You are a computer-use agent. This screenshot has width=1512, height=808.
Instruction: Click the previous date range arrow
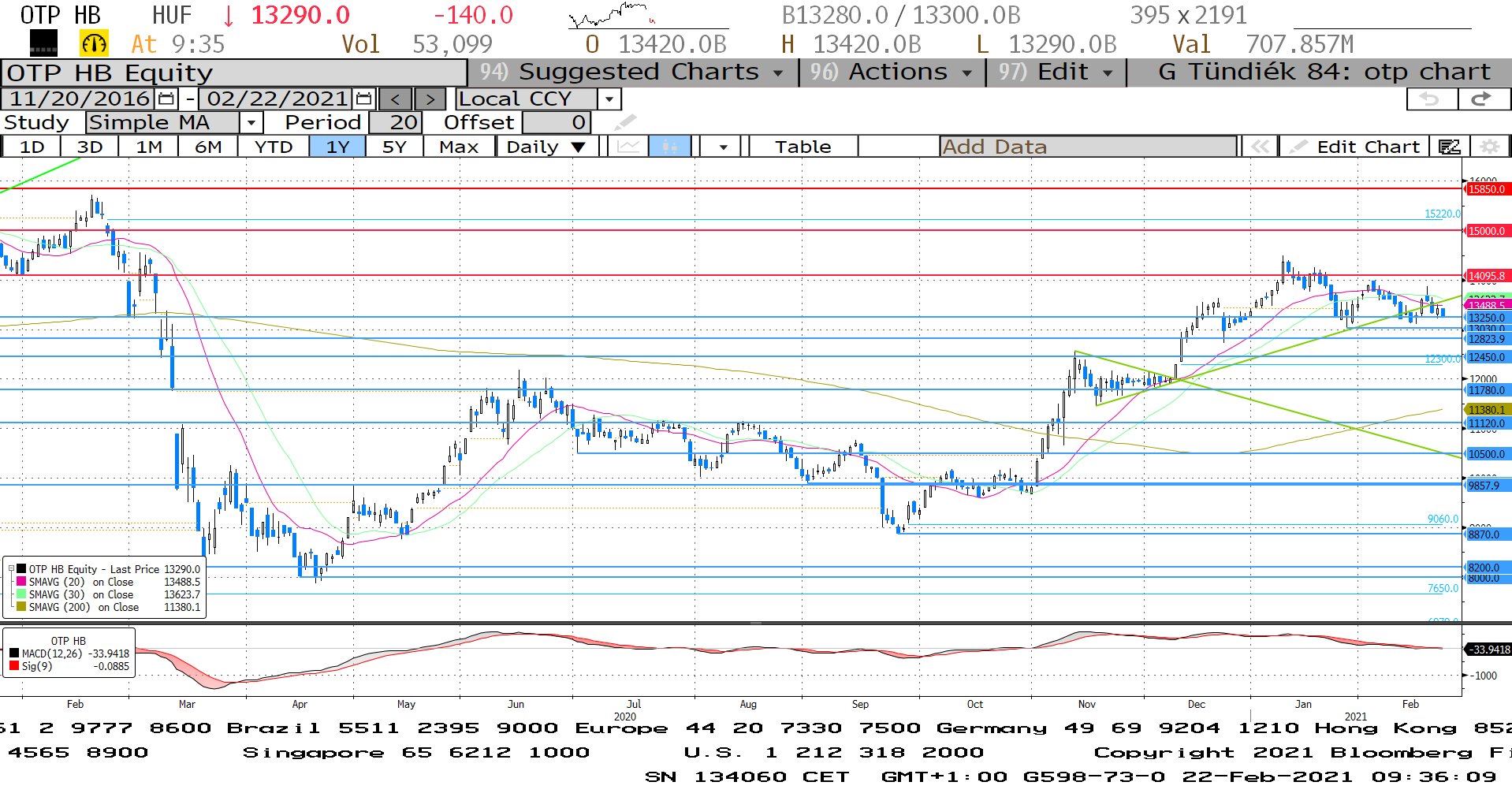coord(395,99)
